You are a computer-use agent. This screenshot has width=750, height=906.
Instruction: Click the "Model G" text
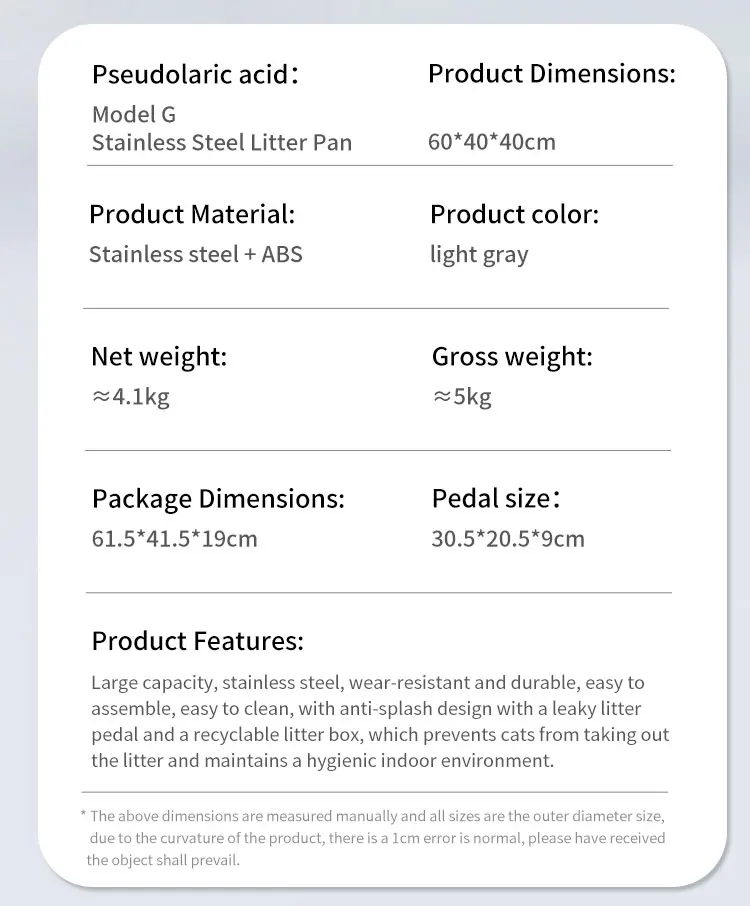point(134,115)
